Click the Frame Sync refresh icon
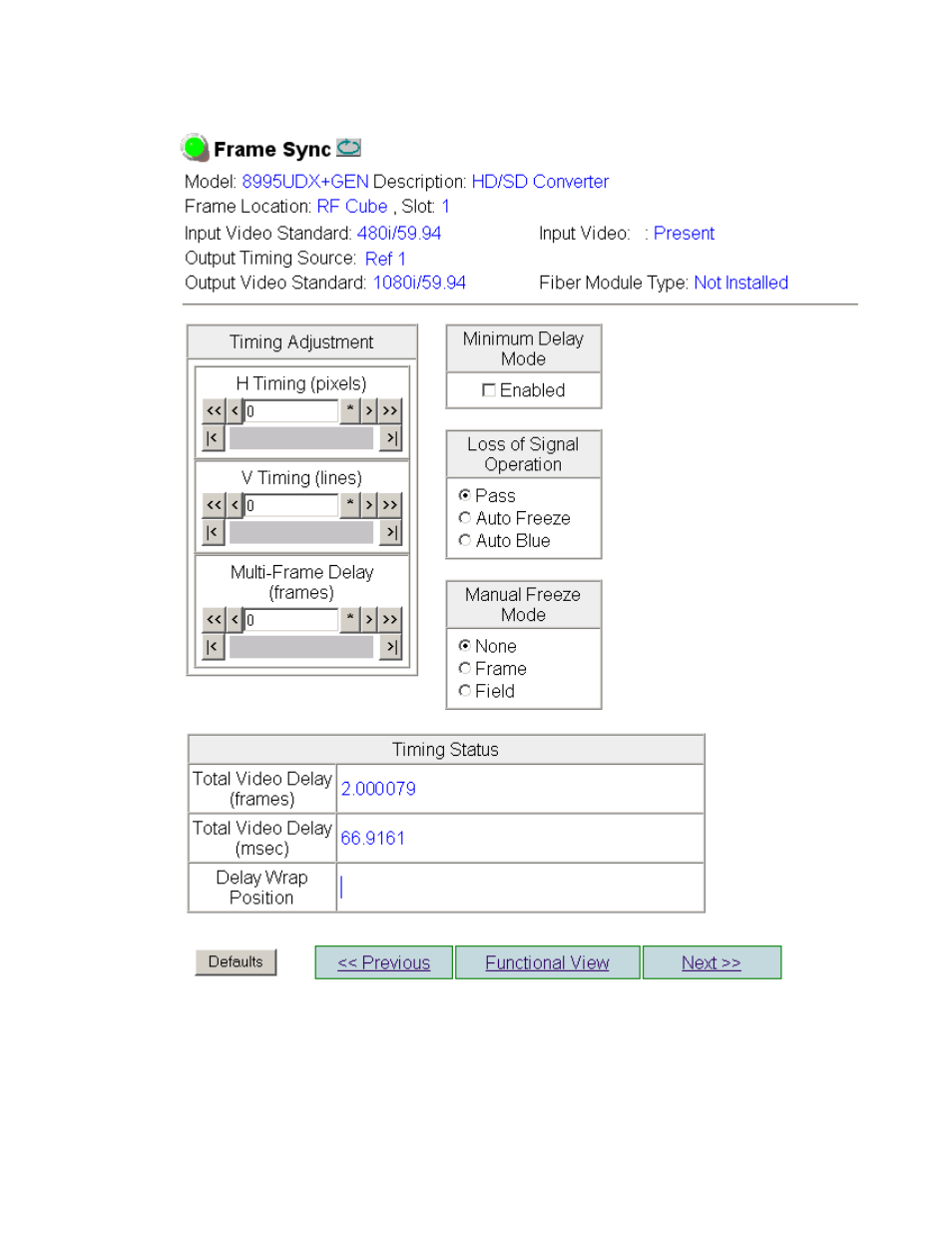 coord(348,148)
